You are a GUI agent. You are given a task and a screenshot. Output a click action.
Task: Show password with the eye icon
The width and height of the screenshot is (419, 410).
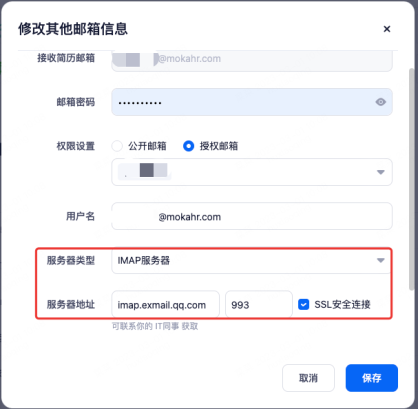(x=381, y=102)
